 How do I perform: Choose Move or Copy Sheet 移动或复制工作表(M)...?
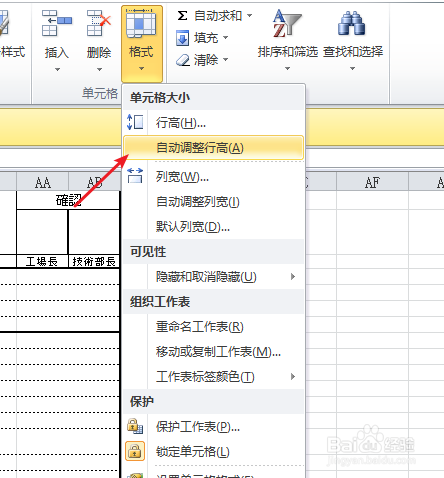coord(213,352)
